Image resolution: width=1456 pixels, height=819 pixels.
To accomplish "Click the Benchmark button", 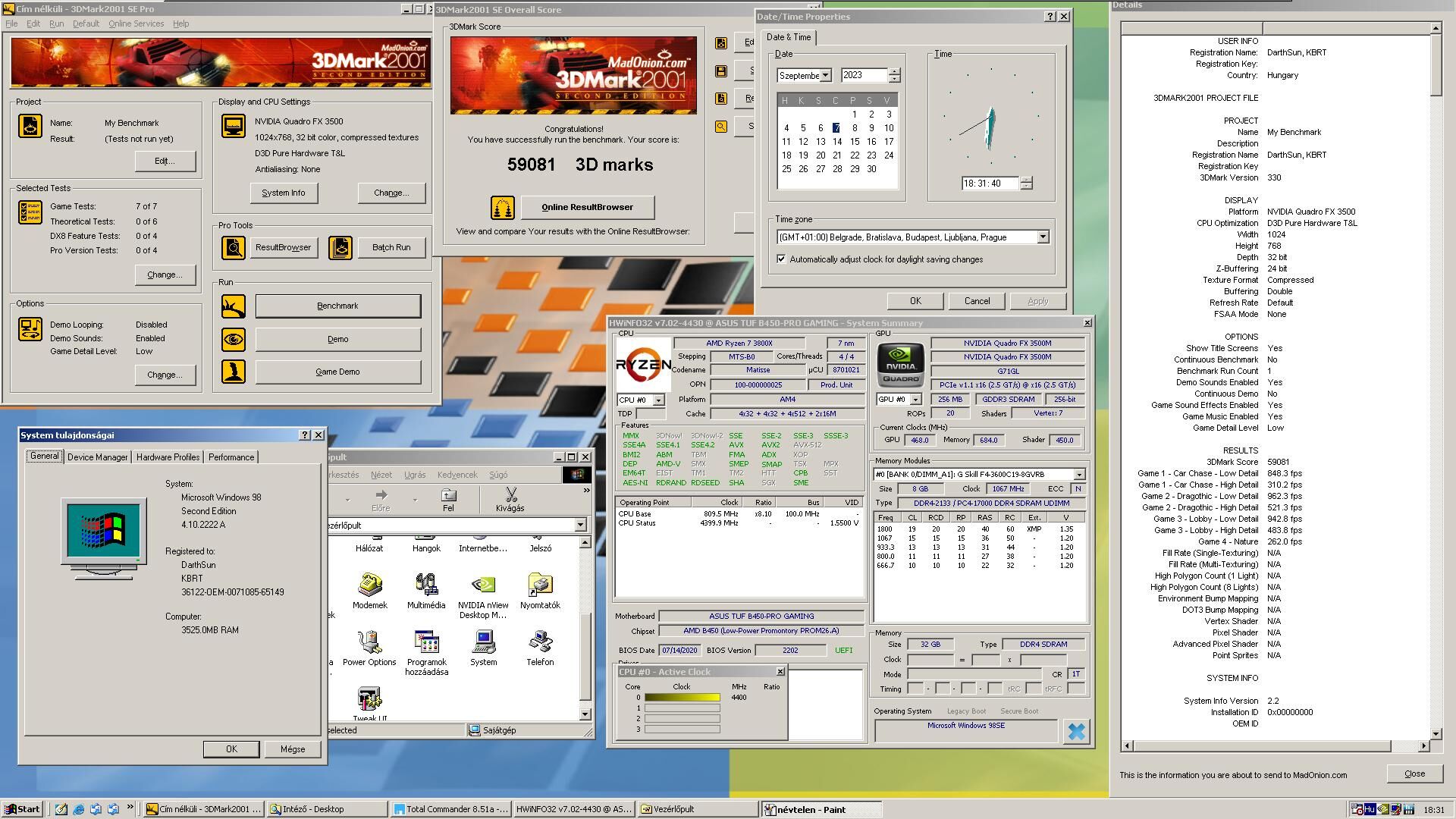I will click(337, 306).
